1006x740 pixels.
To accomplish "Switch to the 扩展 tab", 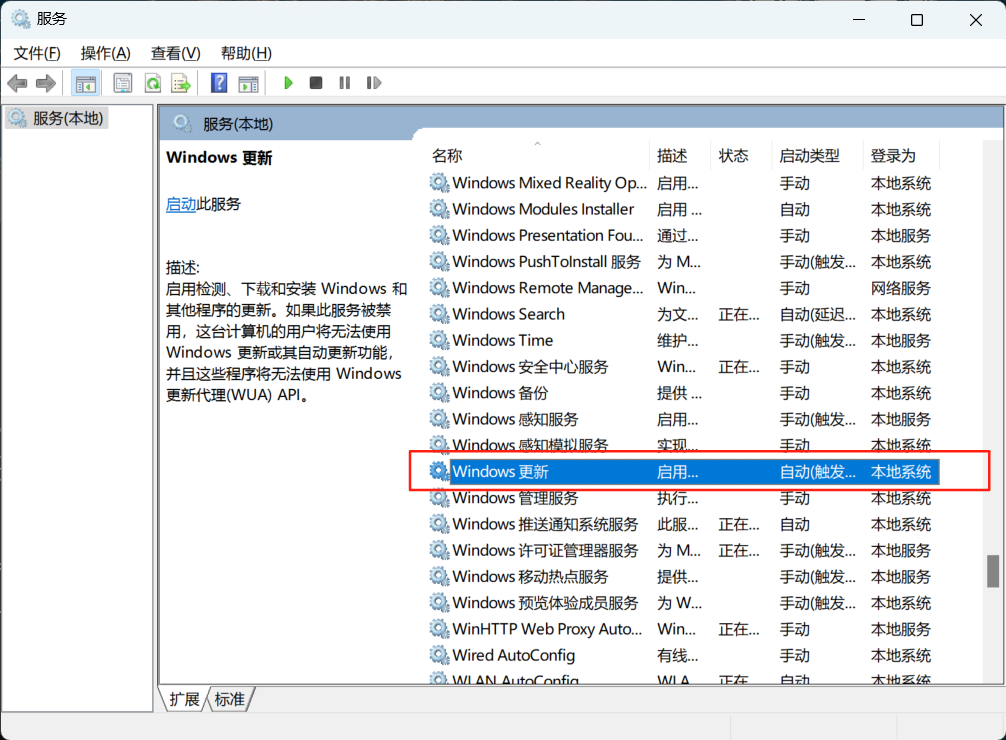I will coord(183,700).
